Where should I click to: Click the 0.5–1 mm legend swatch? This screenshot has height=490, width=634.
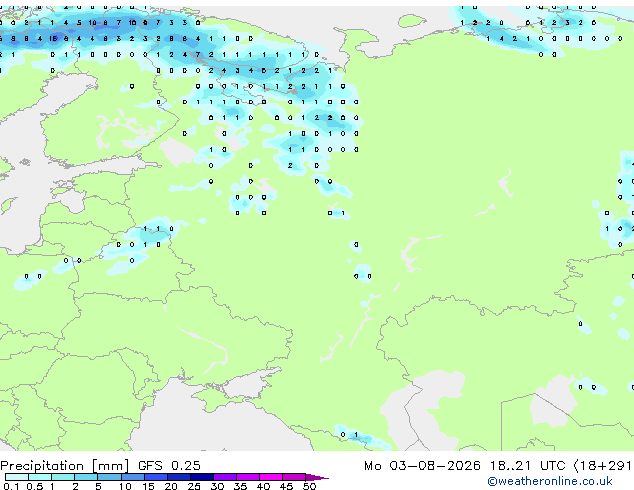pos(40,477)
